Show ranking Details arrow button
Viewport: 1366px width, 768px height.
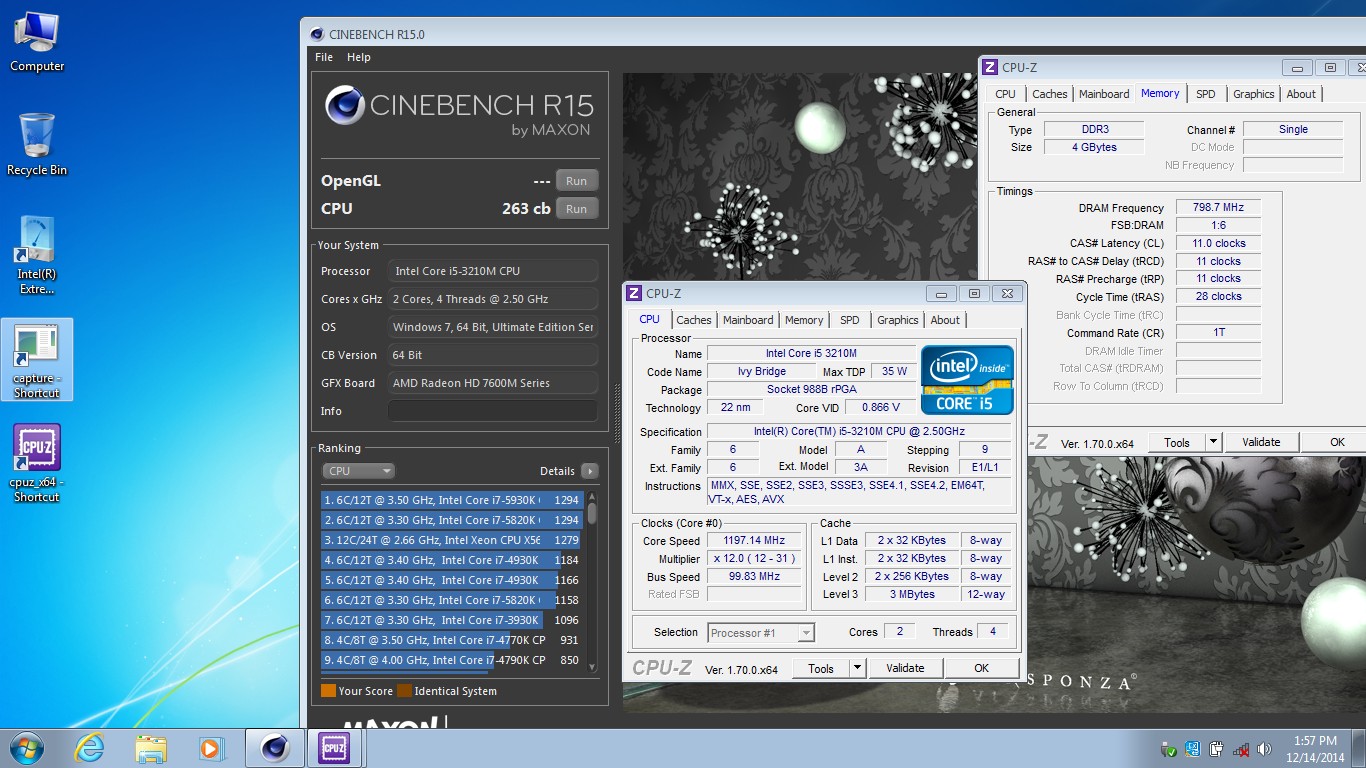tap(589, 471)
